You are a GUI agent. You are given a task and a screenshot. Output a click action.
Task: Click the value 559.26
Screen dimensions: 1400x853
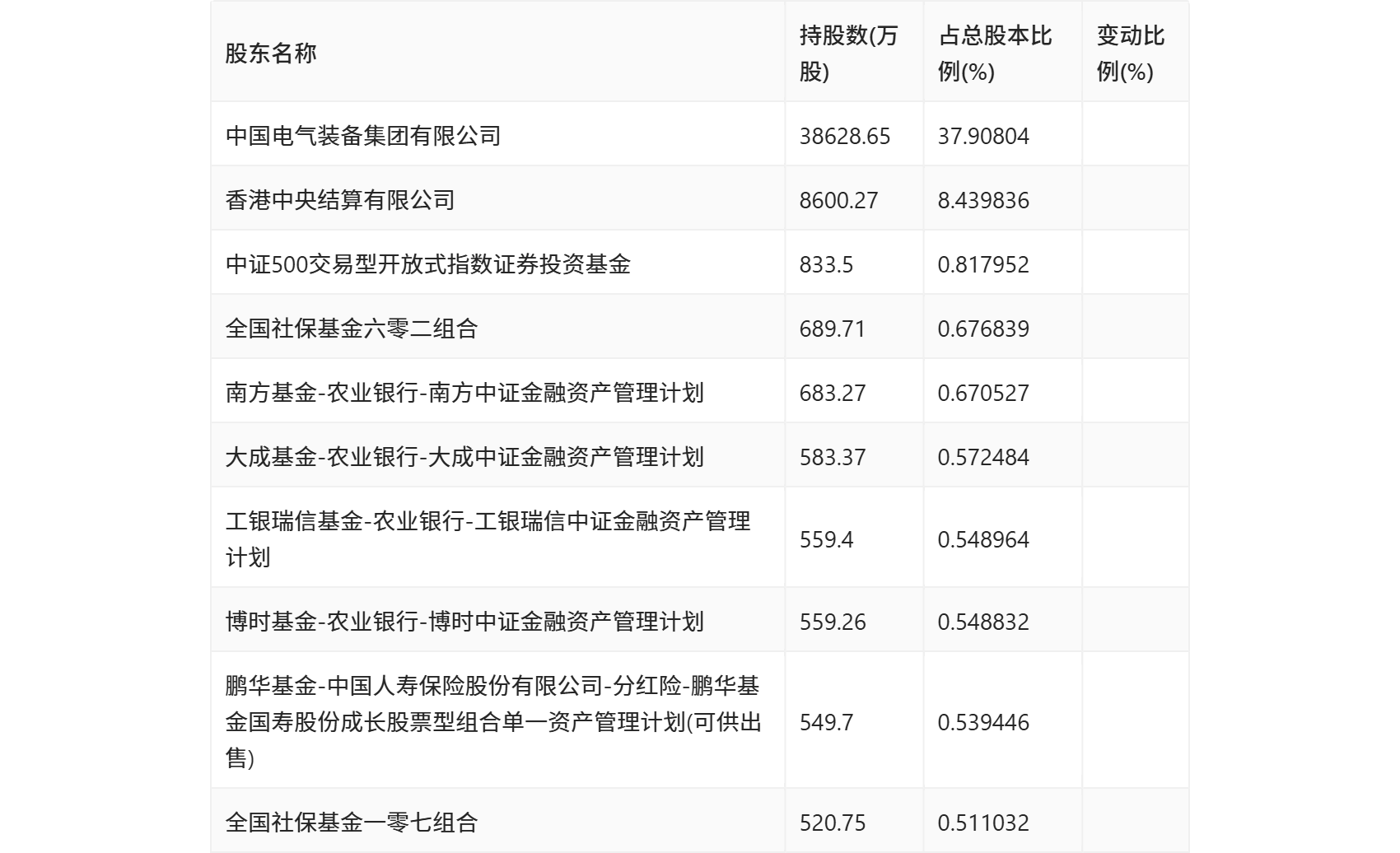point(832,622)
